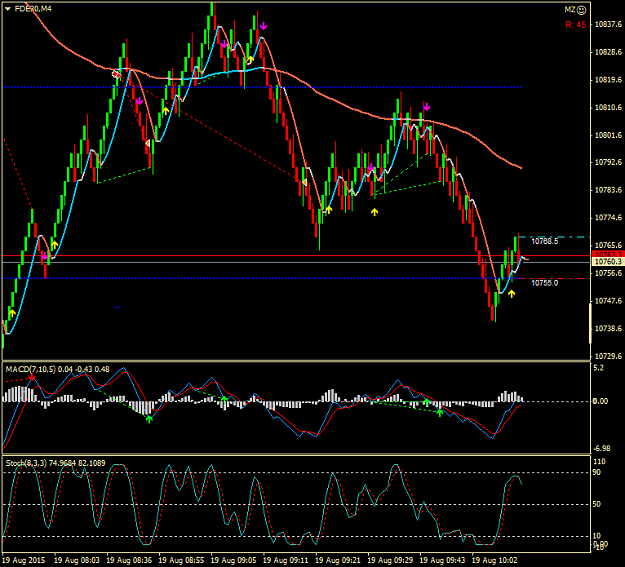Click the red 10762.3 price level tag
The image size is (625, 567).
(608, 254)
